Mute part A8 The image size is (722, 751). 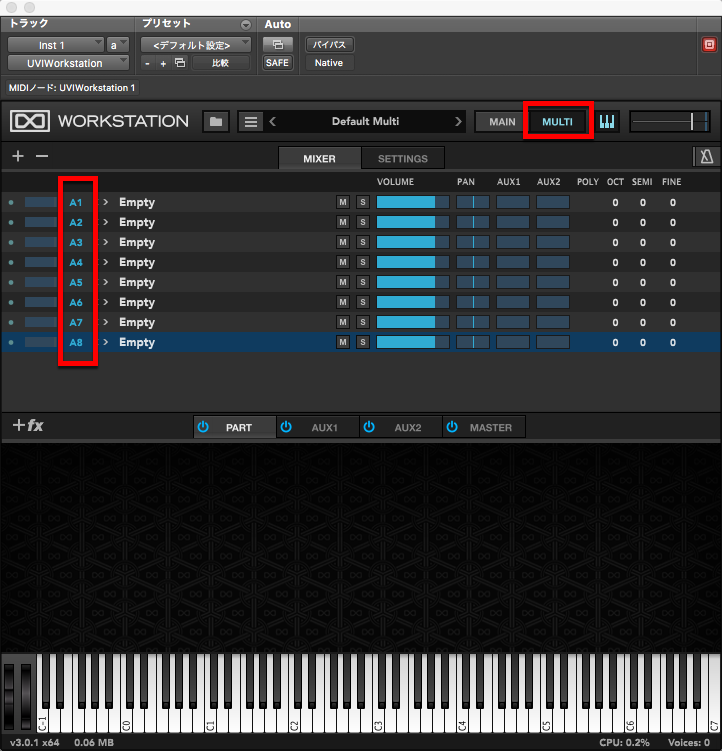pyautogui.click(x=343, y=342)
